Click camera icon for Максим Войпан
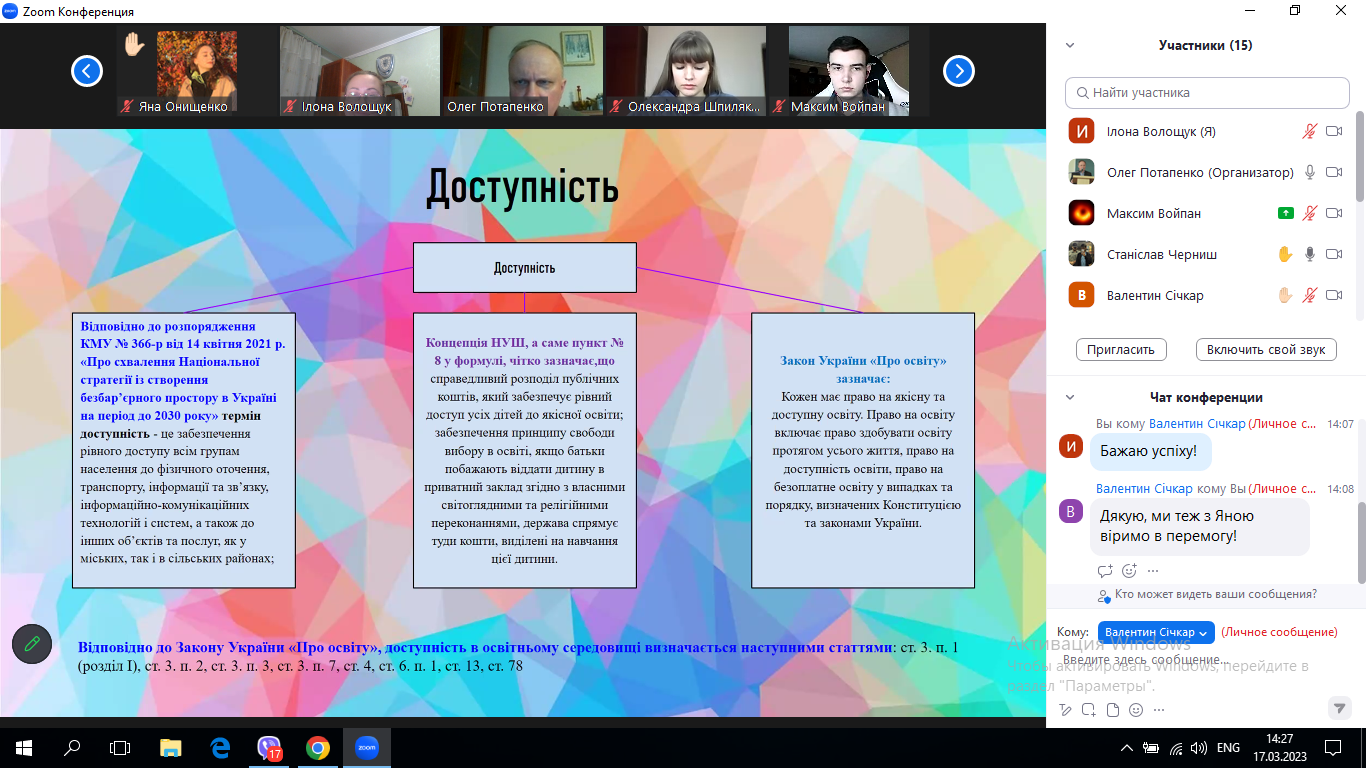1366x768 pixels. coord(1334,213)
